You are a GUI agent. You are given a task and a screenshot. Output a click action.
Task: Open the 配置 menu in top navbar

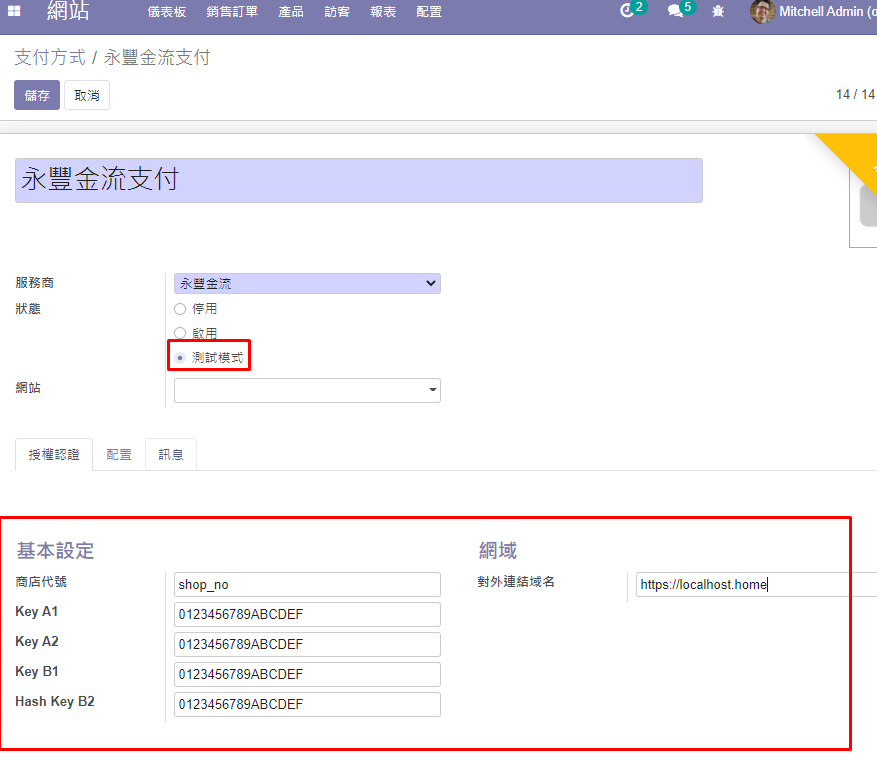pyautogui.click(x=429, y=12)
